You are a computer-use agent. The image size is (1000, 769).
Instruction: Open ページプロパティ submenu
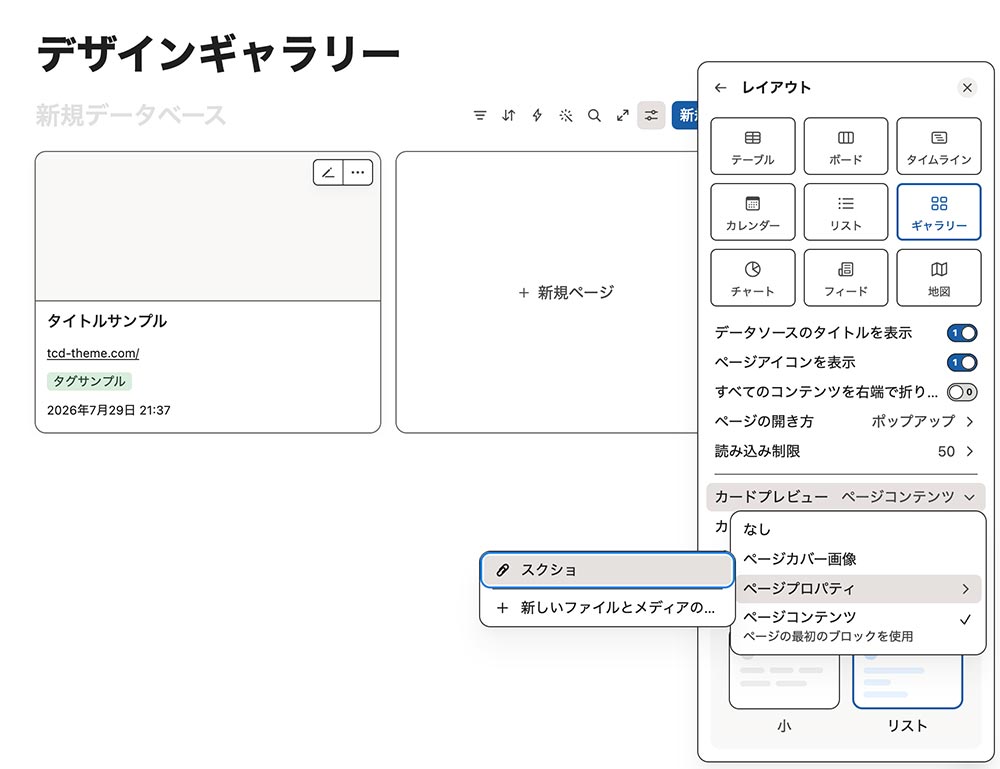[858, 589]
